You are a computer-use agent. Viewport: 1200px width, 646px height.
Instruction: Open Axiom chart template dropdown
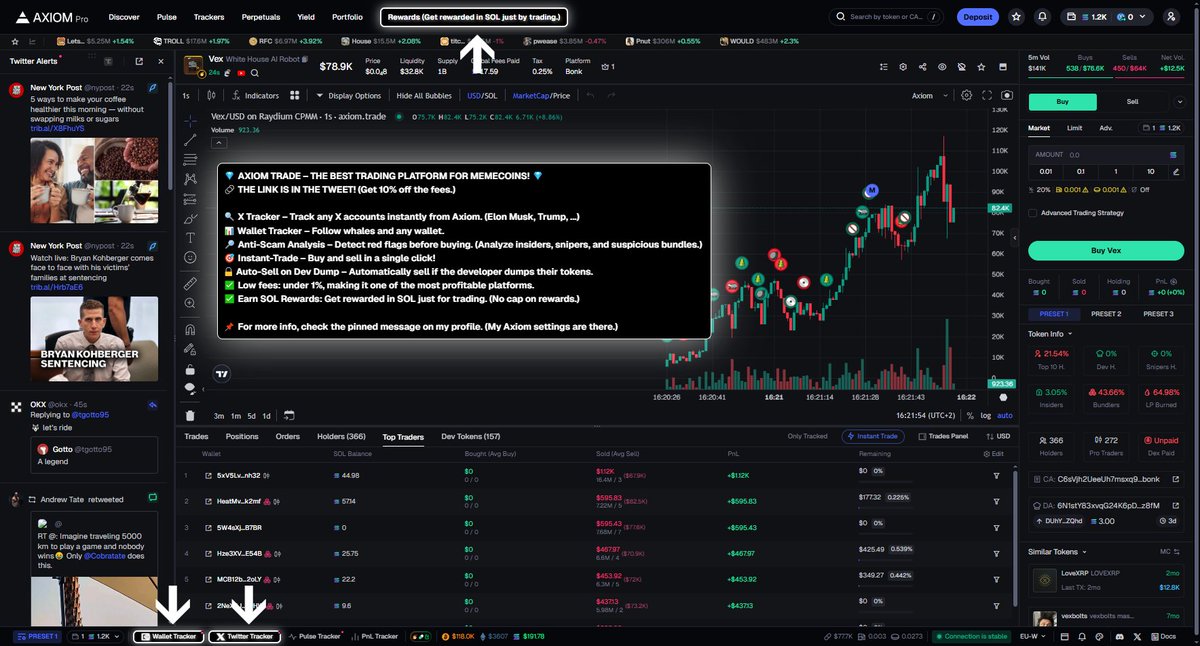click(928, 96)
